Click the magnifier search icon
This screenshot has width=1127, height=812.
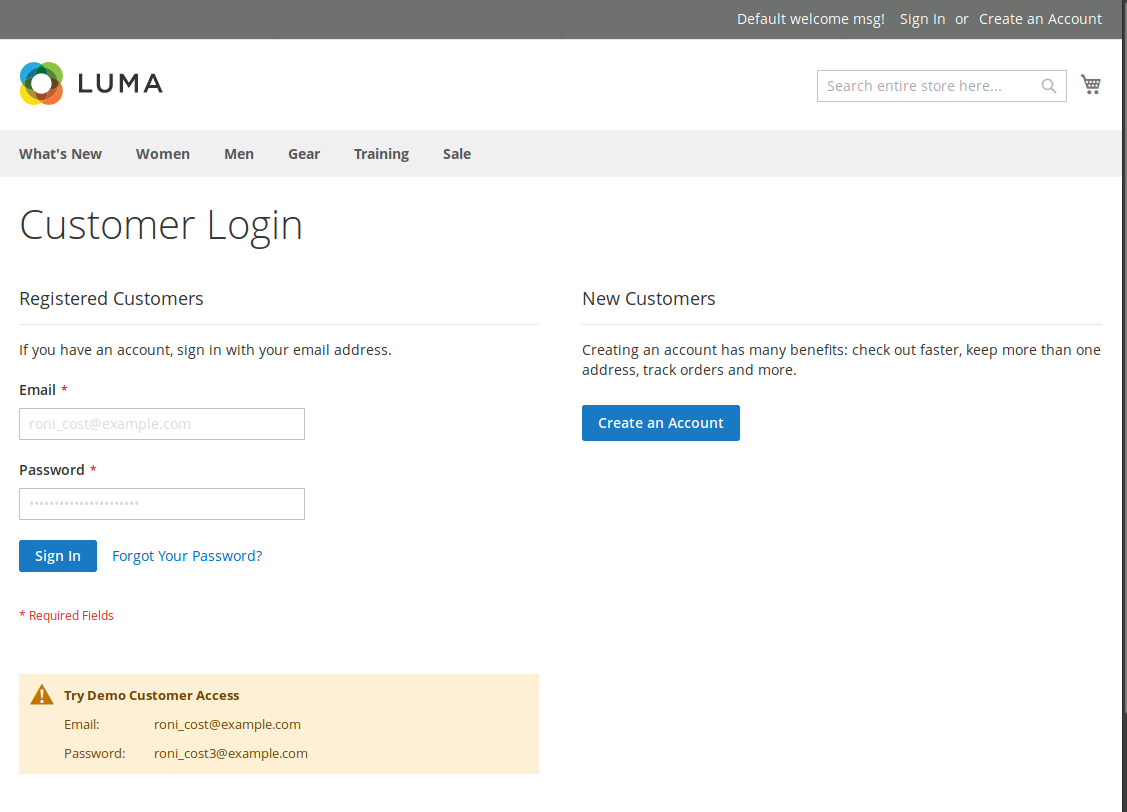pos(1048,86)
